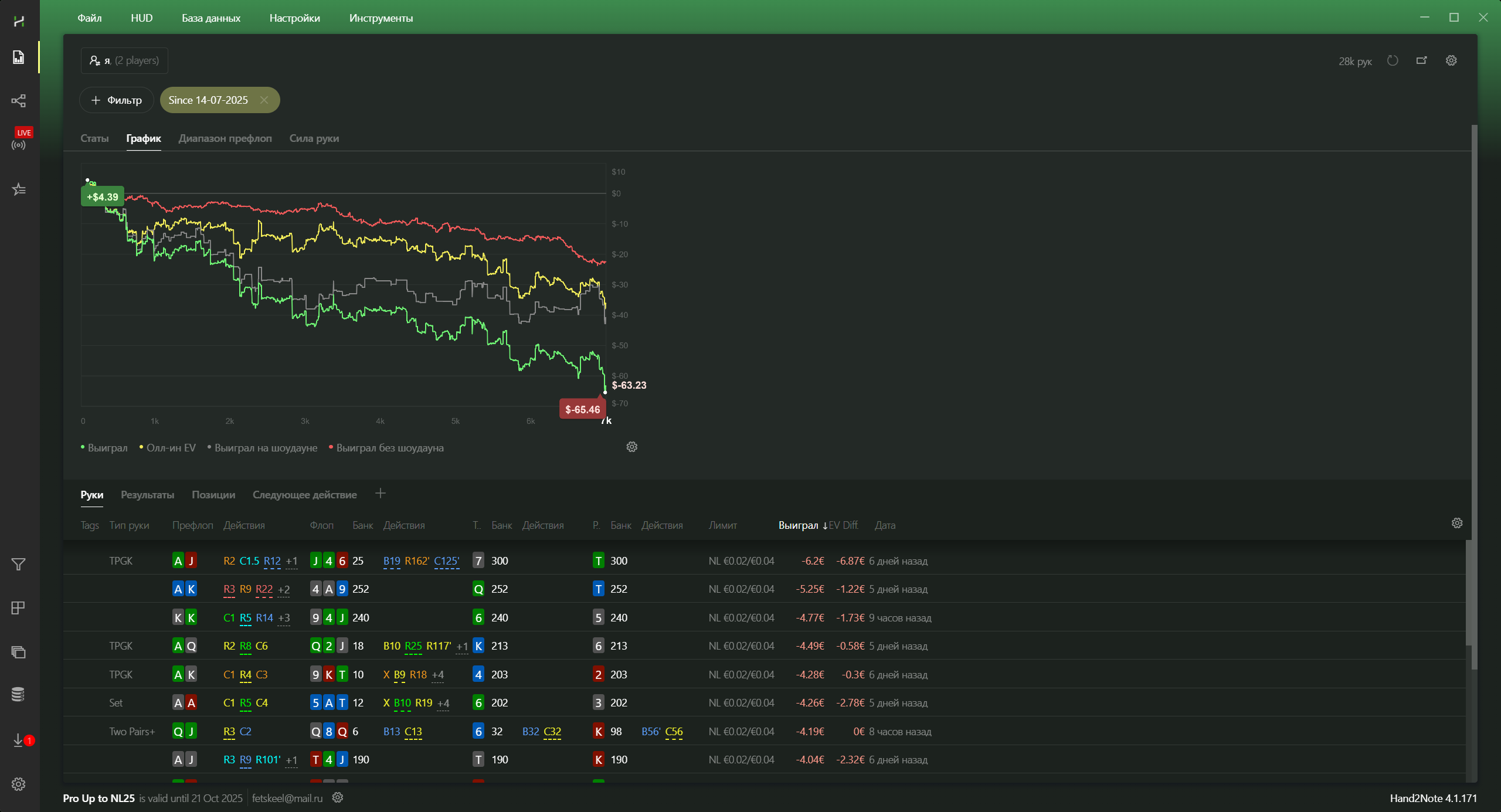
Task: Click the +$4.39 graph marker label
Action: coord(103,197)
